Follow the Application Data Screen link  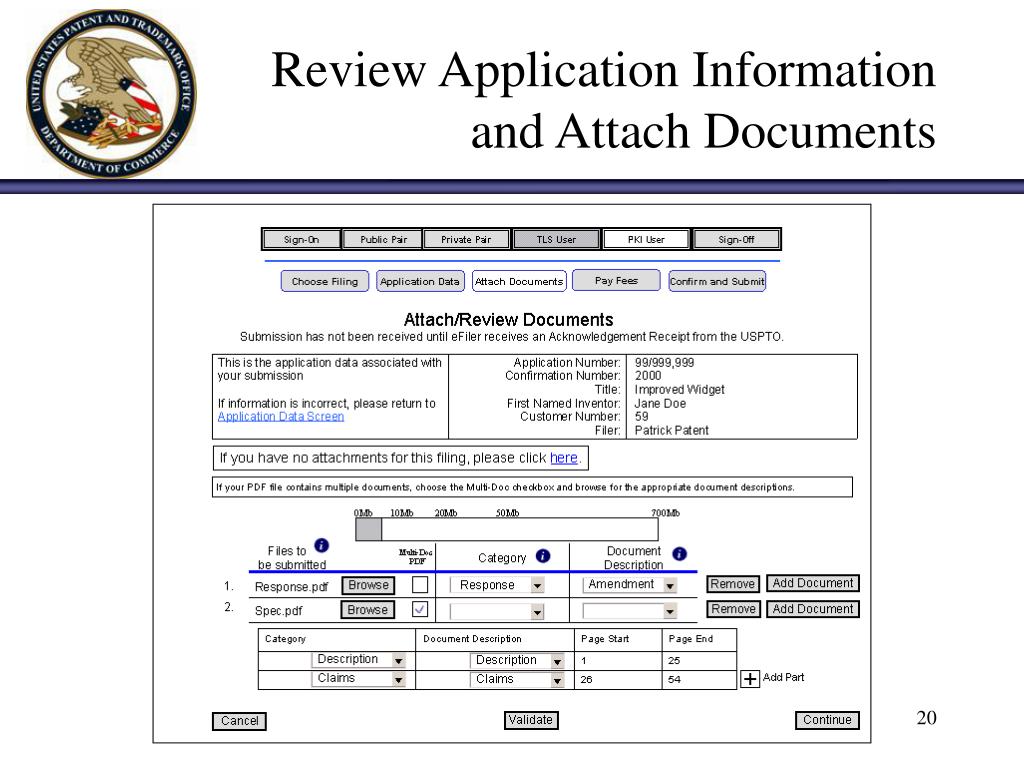pos(281,417)
